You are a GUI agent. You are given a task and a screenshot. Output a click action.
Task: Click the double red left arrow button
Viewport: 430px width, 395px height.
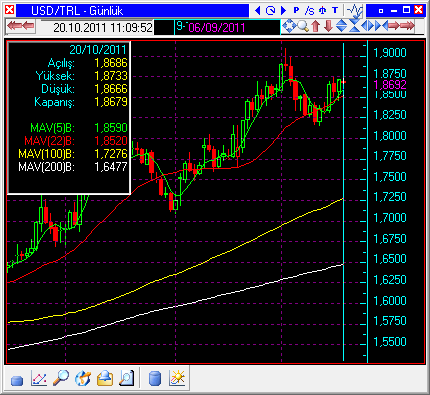(x=21, y=26)
